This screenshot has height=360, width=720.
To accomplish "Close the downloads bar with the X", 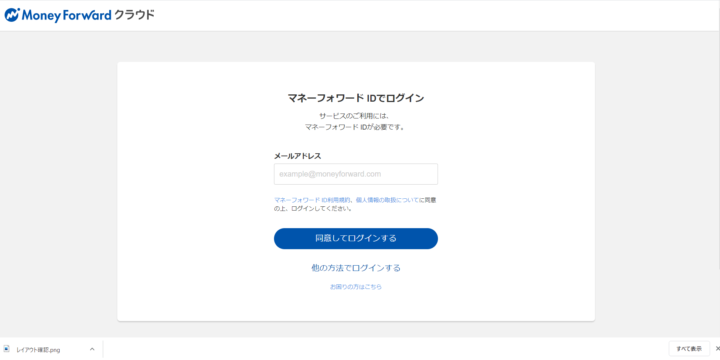I will pos(717,349).
